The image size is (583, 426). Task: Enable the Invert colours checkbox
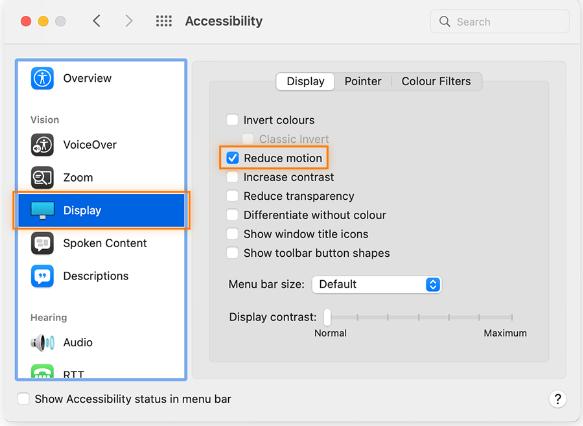coord(232,120)
